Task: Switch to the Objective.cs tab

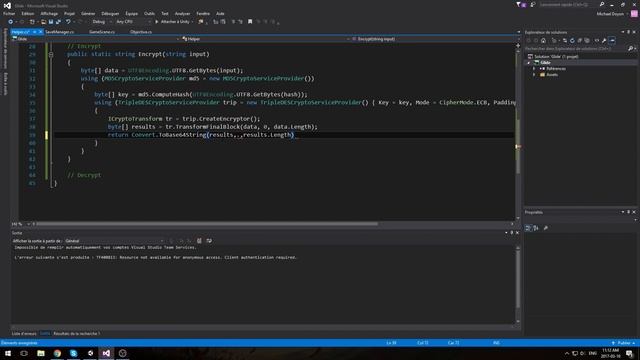Action: pos(141,32)
